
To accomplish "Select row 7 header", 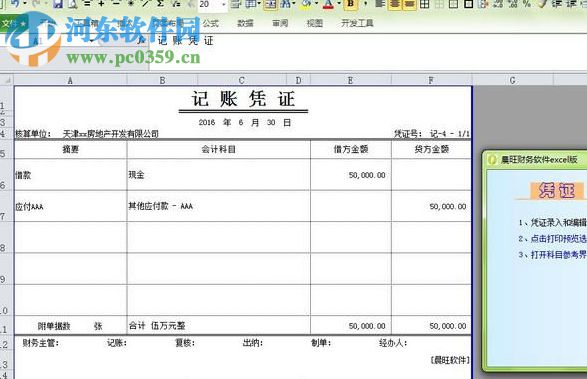I will [6, 206].
